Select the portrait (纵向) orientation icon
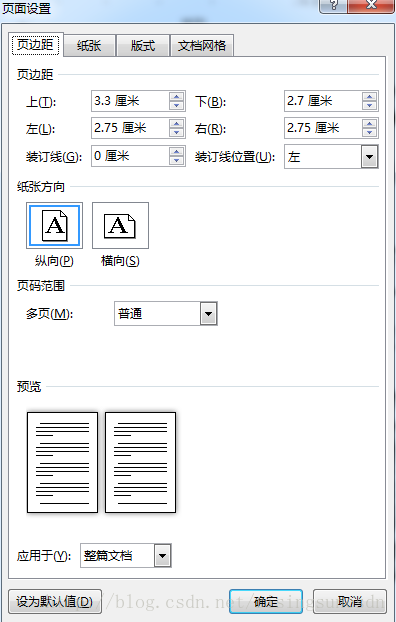 pos(54,225)
